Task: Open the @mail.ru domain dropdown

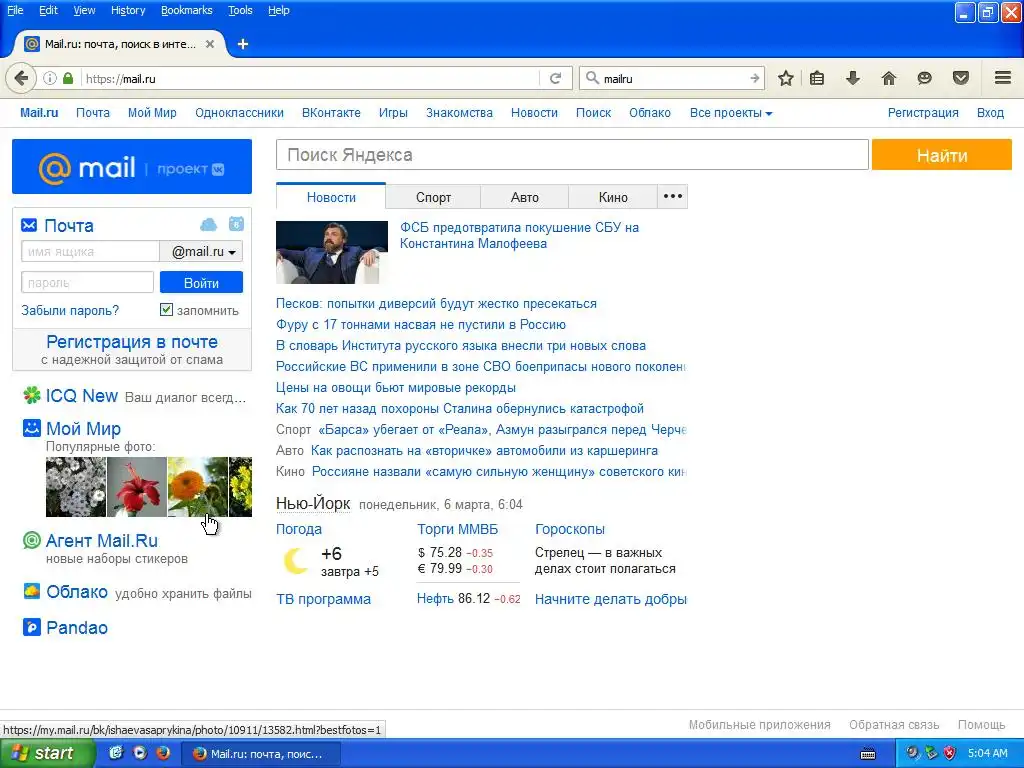Action: (202, 251)
